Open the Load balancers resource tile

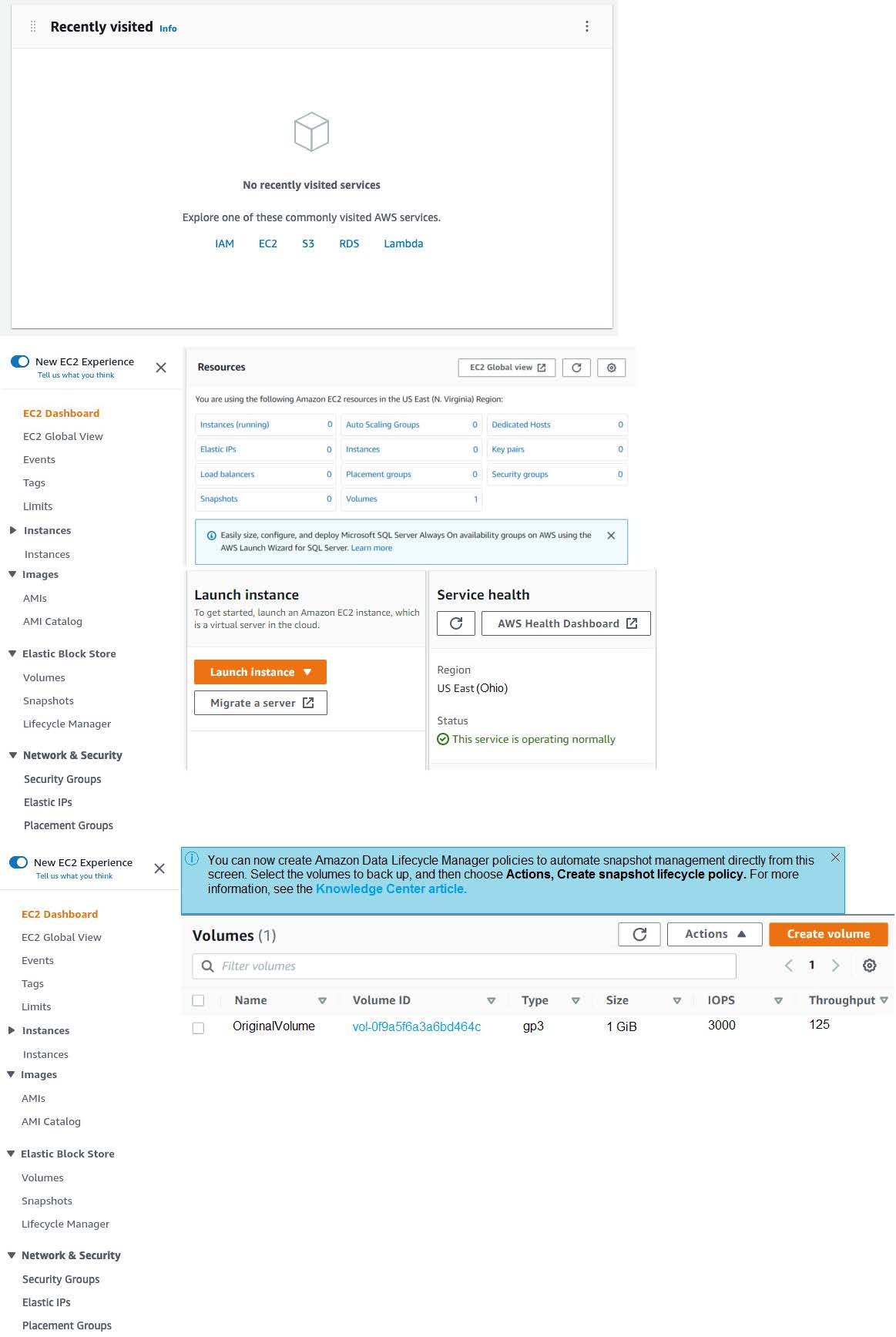(266, 474)
